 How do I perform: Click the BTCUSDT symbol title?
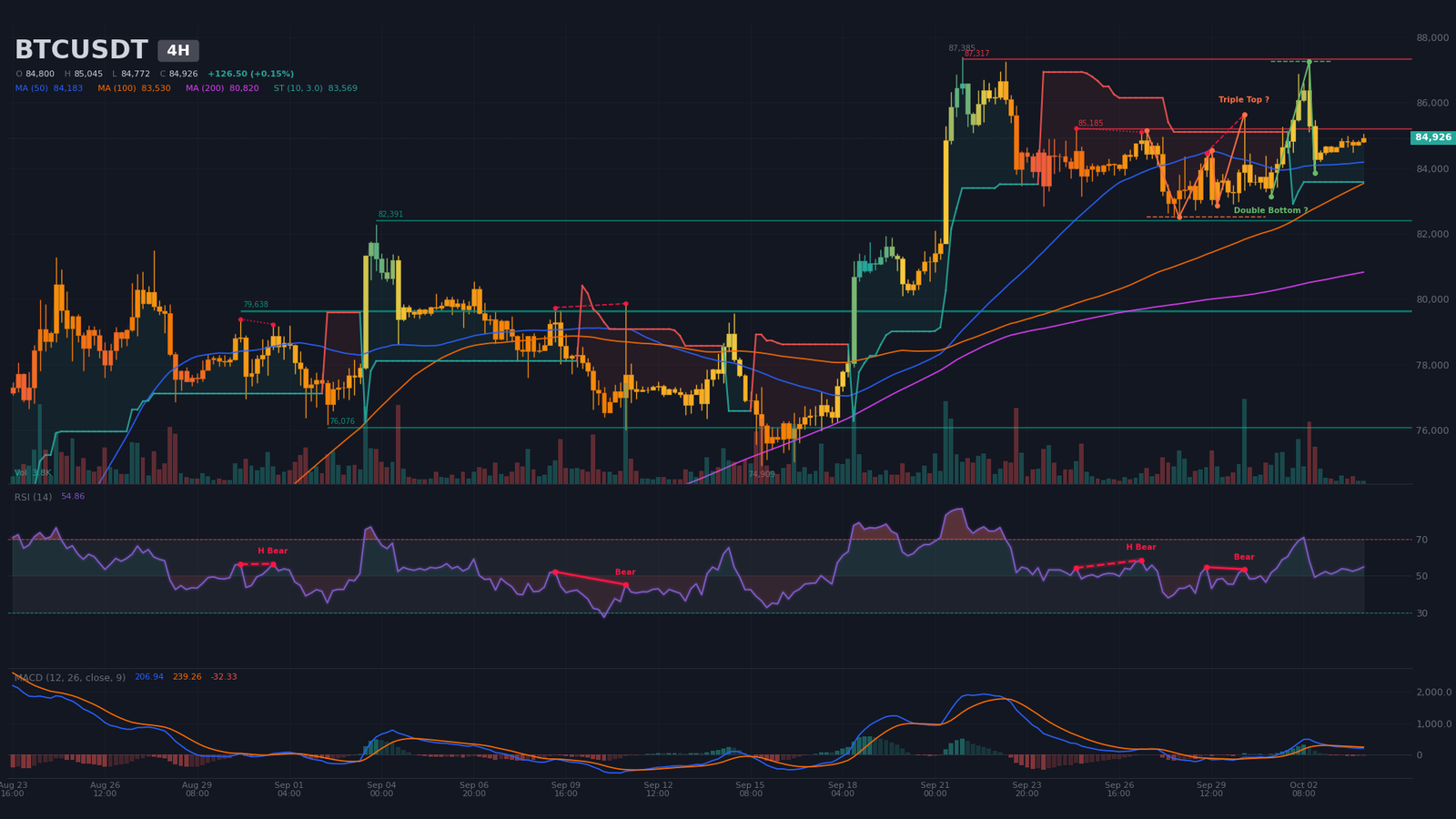pyautogui.click(x=81, y=50)
